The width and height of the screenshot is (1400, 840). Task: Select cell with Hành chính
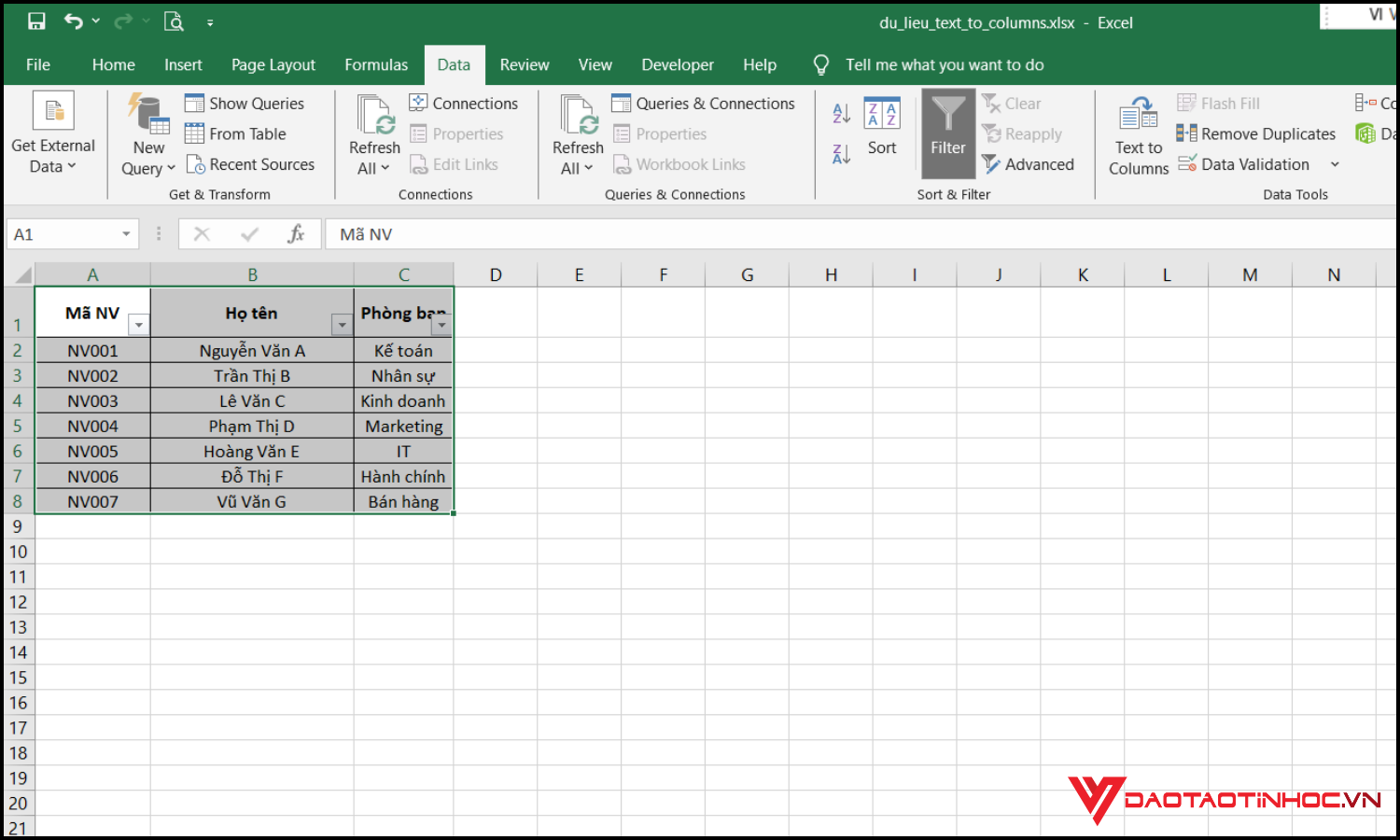point(403,477)
